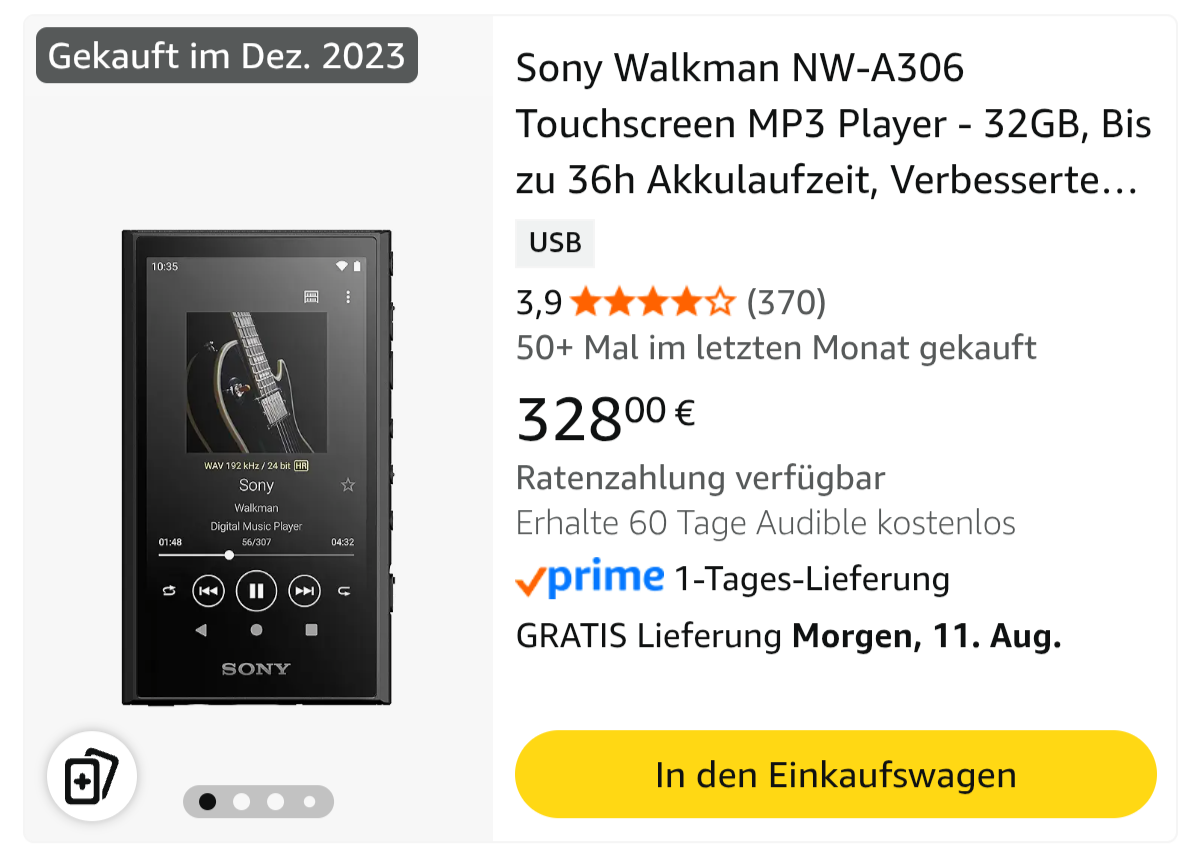Select the third image carousel dot
The image size is (1200, 852).
click(x=276, y=801)
